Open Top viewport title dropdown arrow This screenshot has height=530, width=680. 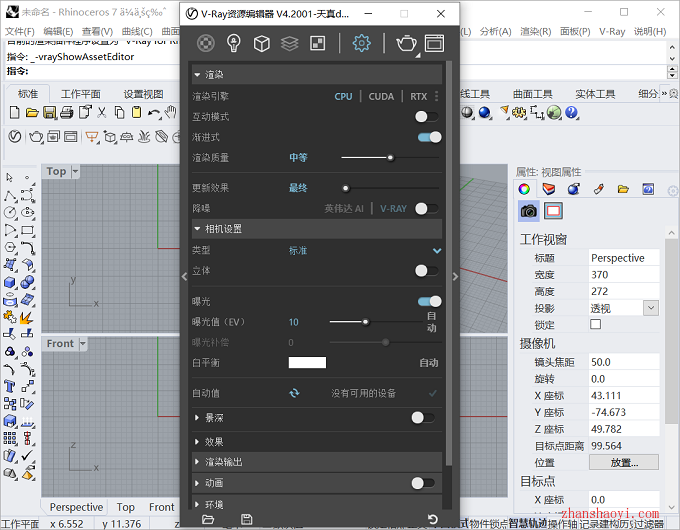click(x=75, y=171)
